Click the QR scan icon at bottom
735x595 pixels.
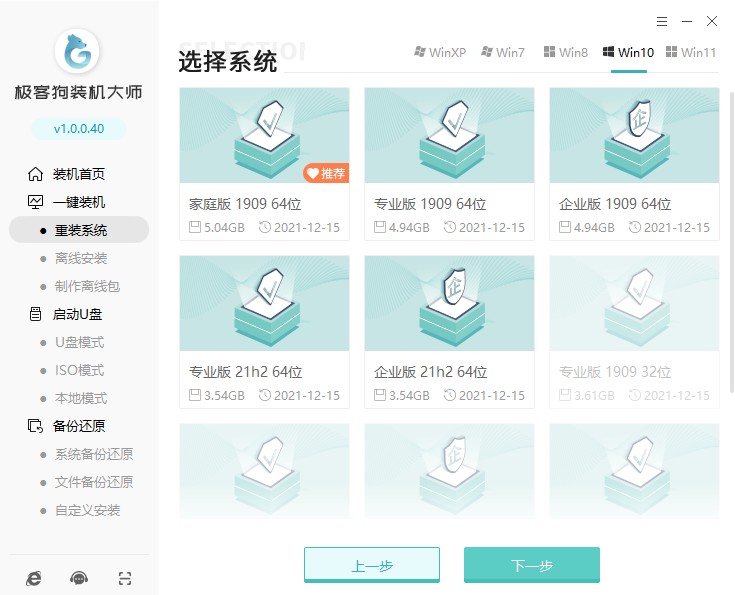125,579
